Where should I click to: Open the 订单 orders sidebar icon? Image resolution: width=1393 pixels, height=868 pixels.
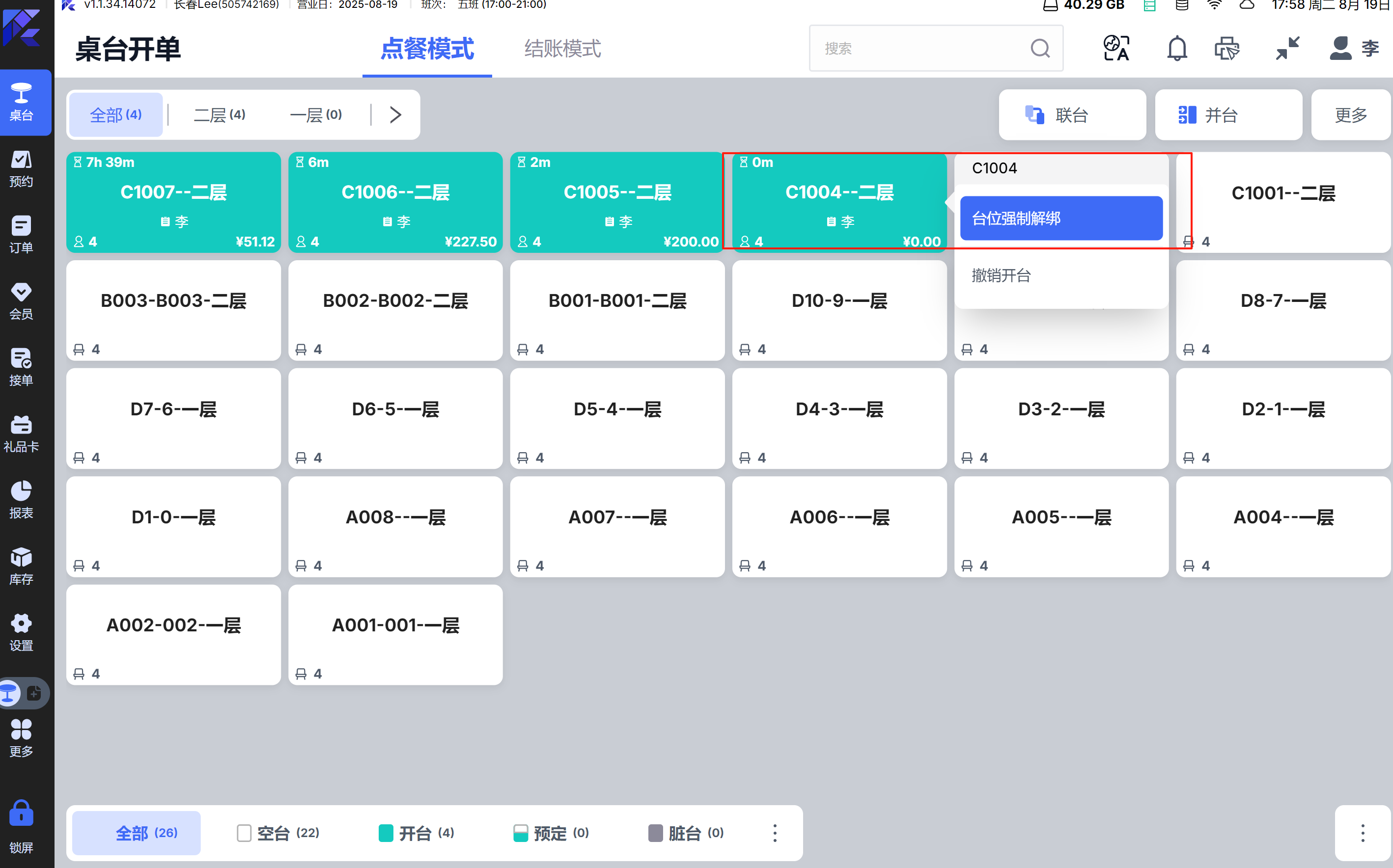(x=21, y=234)
